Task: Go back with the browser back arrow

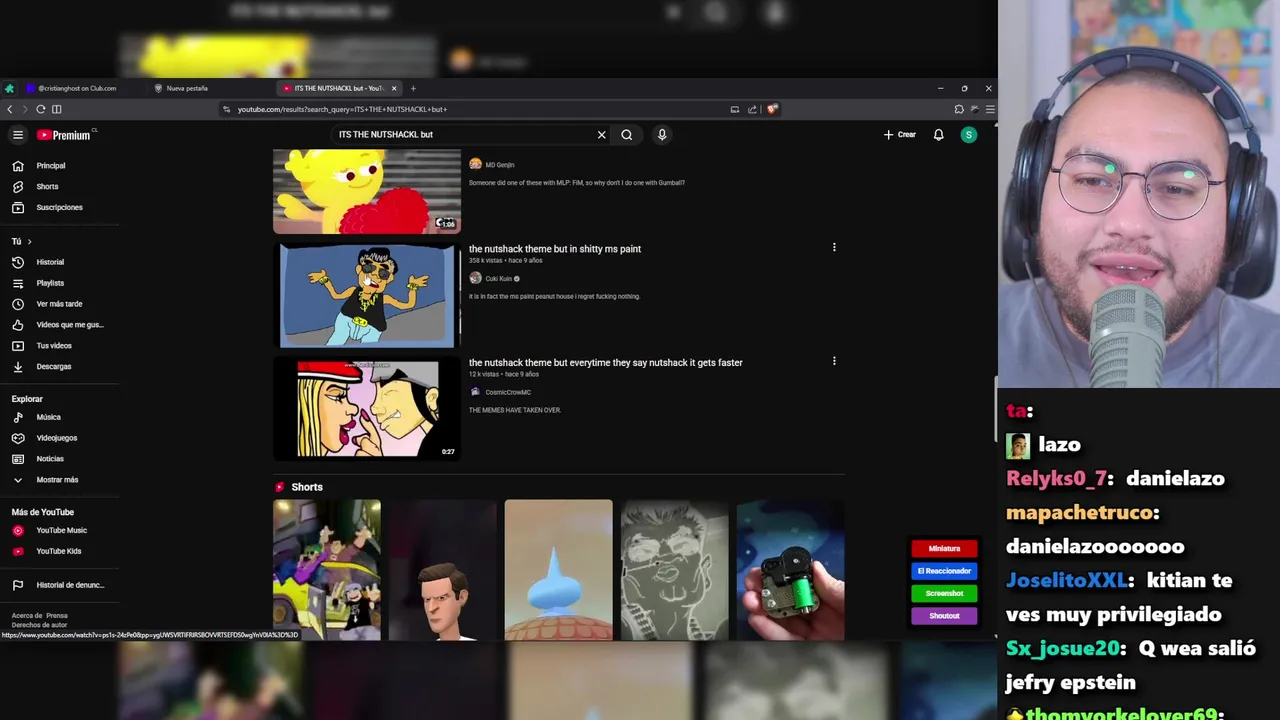Action: 10,109
